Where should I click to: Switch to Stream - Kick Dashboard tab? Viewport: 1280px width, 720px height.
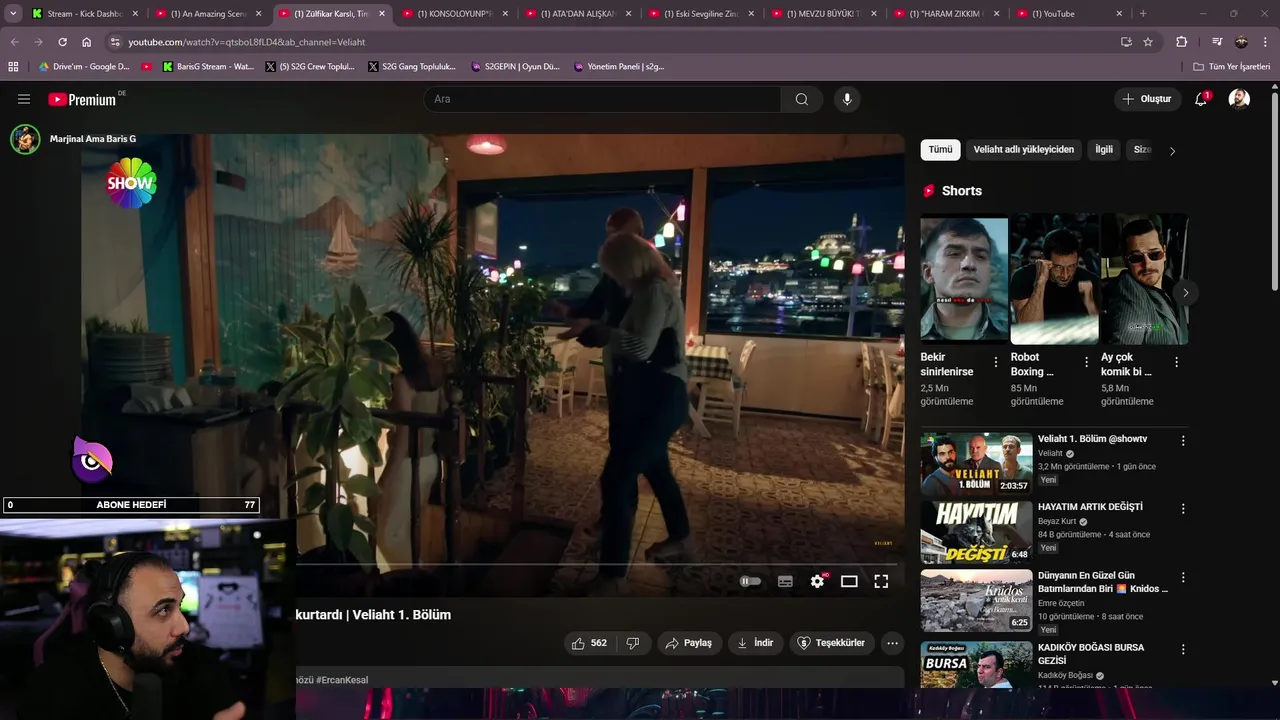tap(85, 14)
